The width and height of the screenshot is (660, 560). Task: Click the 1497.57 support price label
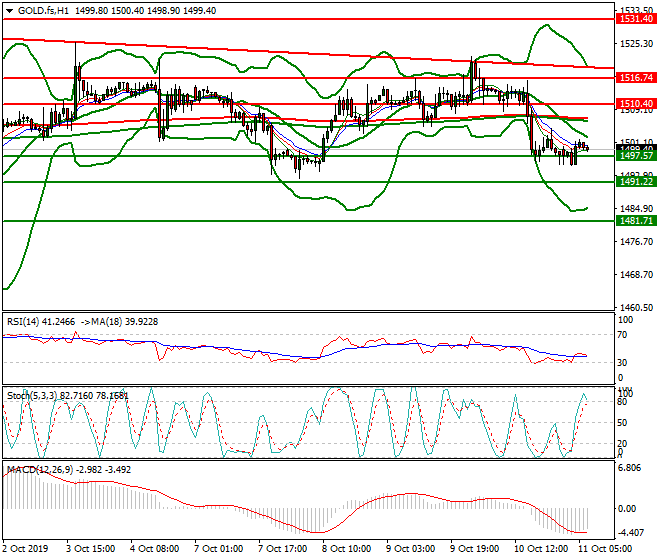pyautogui.click(x=636, y=156)
